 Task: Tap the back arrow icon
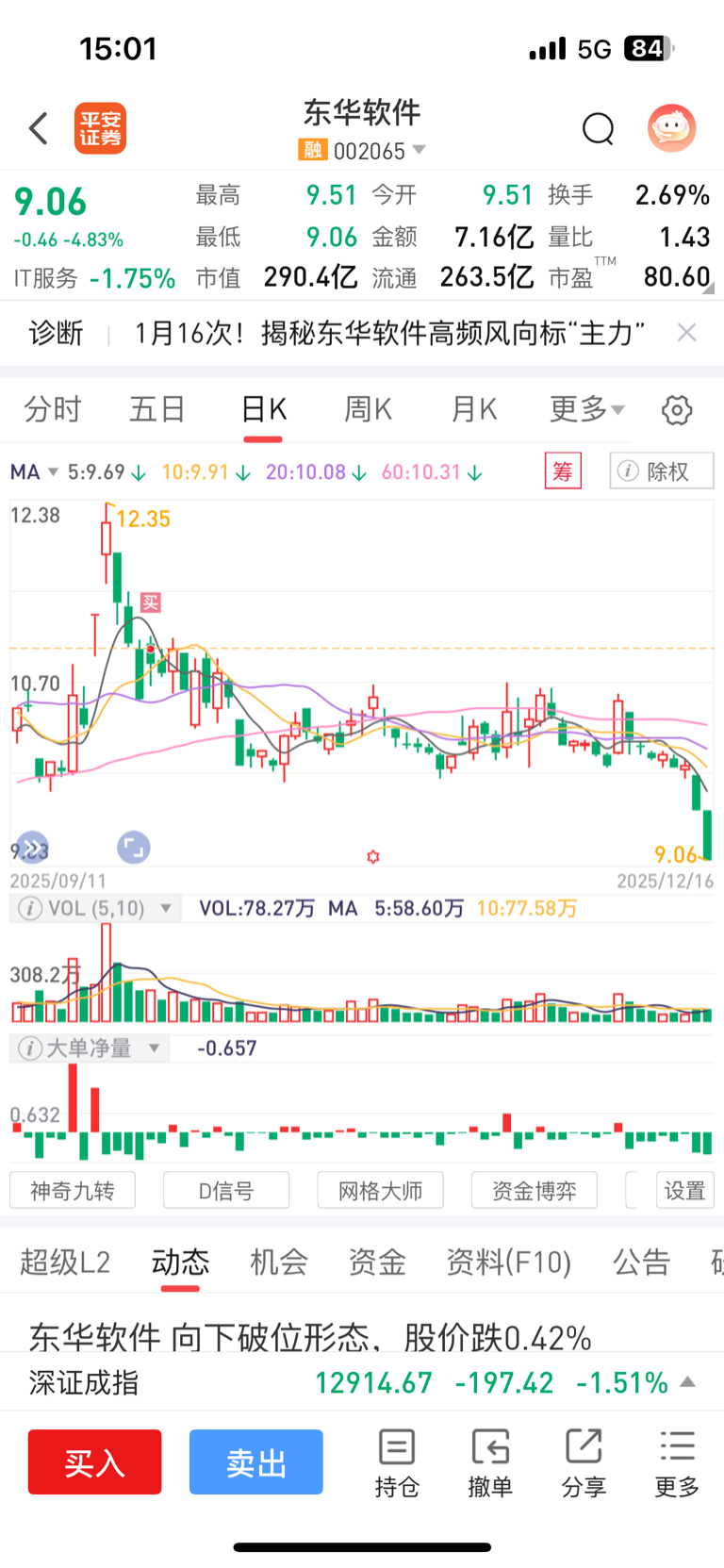(39, 128)
